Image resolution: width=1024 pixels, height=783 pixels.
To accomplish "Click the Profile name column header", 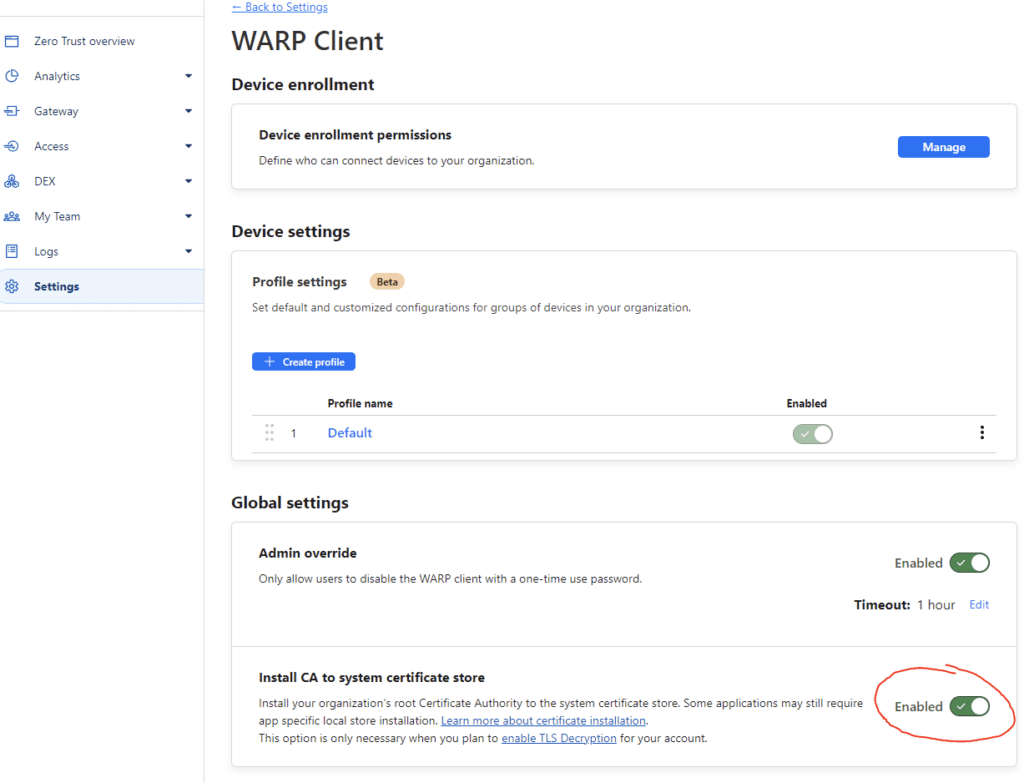I will pyautogui.click(x=360, y=404).
